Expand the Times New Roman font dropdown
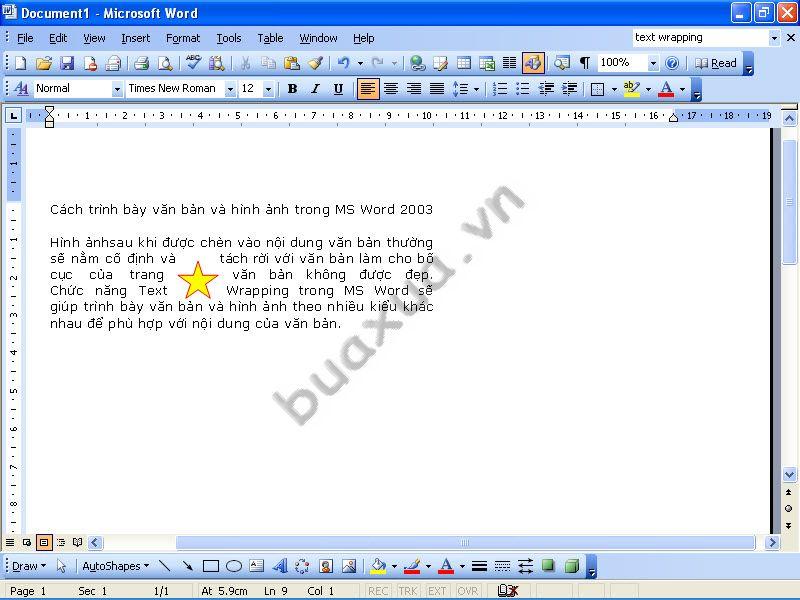The height and width of the screenshot is (600, 800). (230, 89)
